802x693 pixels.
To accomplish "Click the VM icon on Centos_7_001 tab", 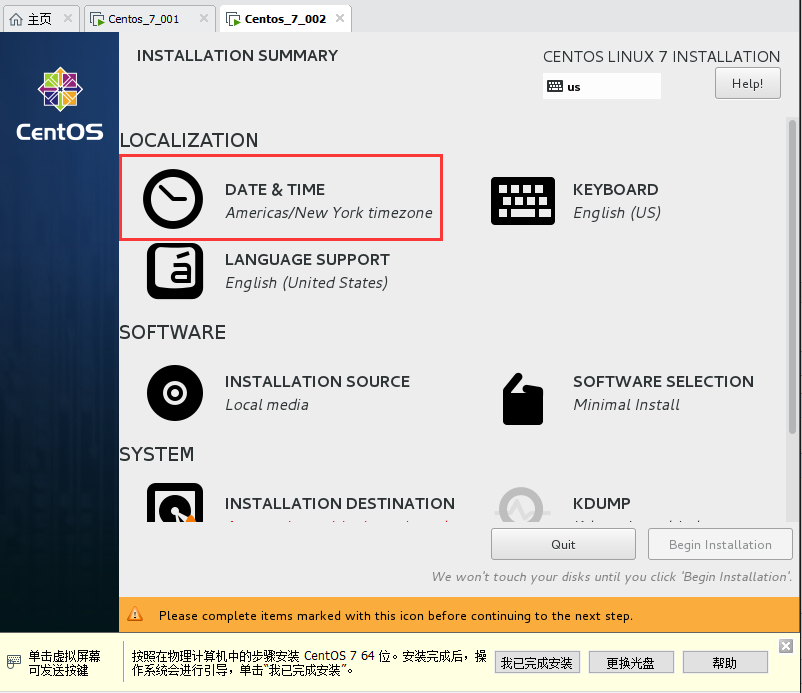I will [x=97, y=19].
